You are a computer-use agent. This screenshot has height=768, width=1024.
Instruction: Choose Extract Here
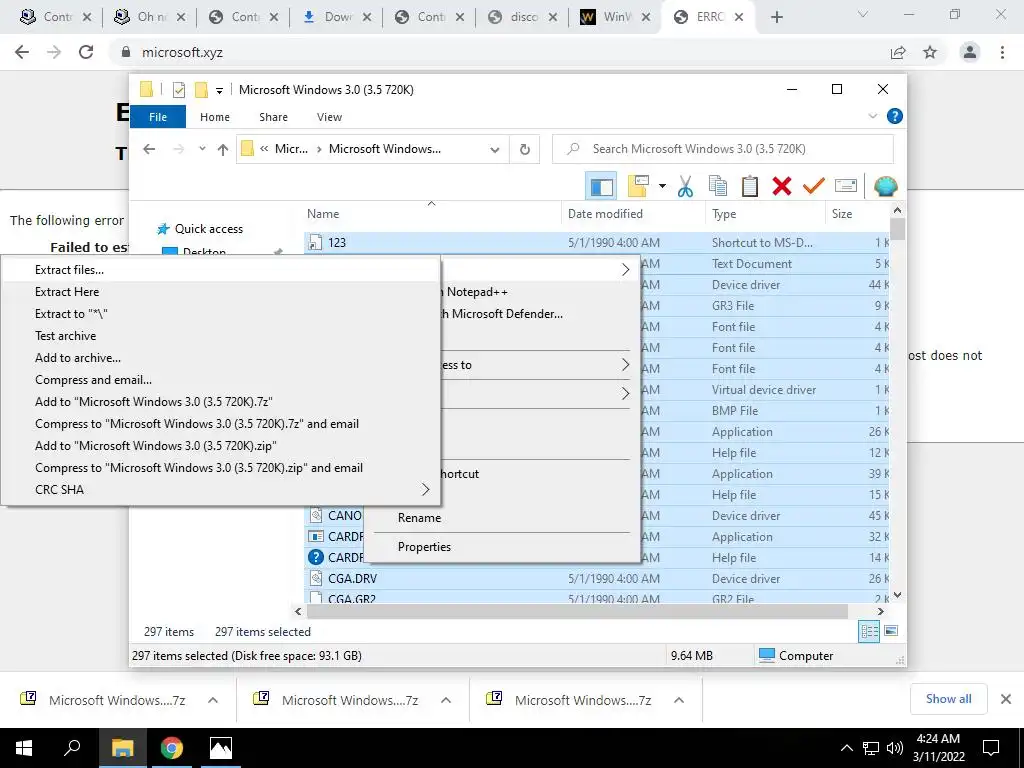221,292
